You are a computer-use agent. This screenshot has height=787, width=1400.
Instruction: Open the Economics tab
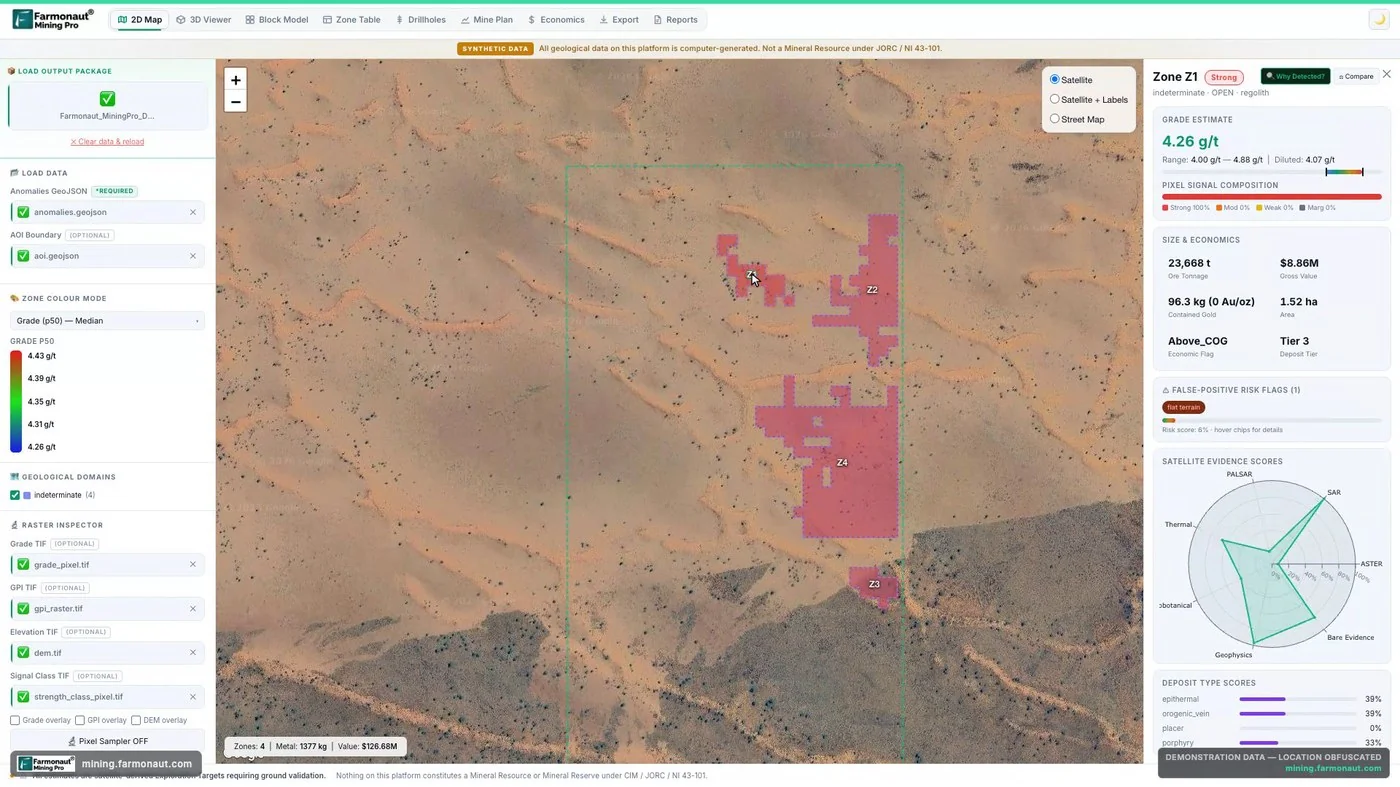pyautogui.click(x=556, y=20)
